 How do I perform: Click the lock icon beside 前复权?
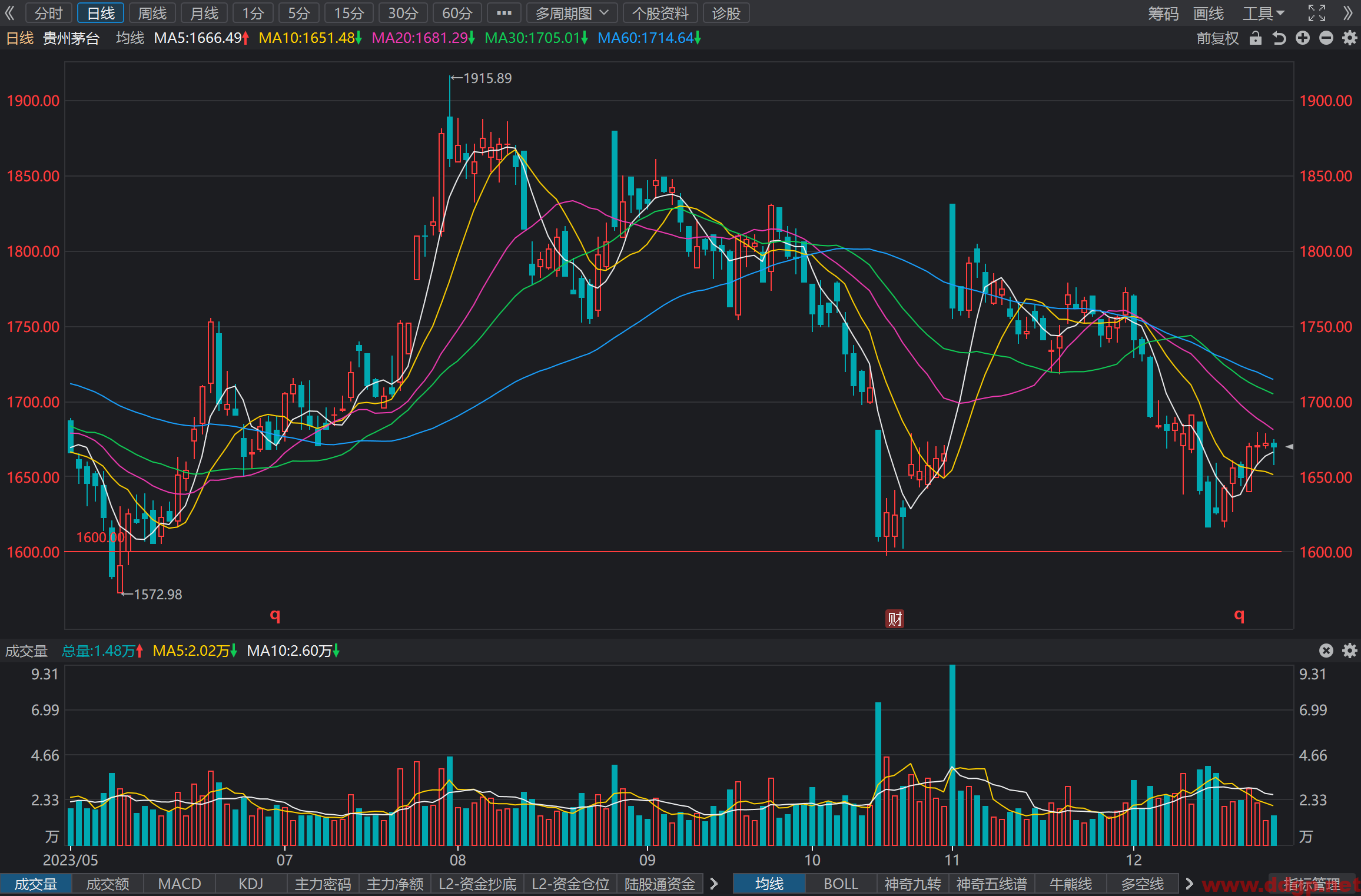(x=1256, y=38)
